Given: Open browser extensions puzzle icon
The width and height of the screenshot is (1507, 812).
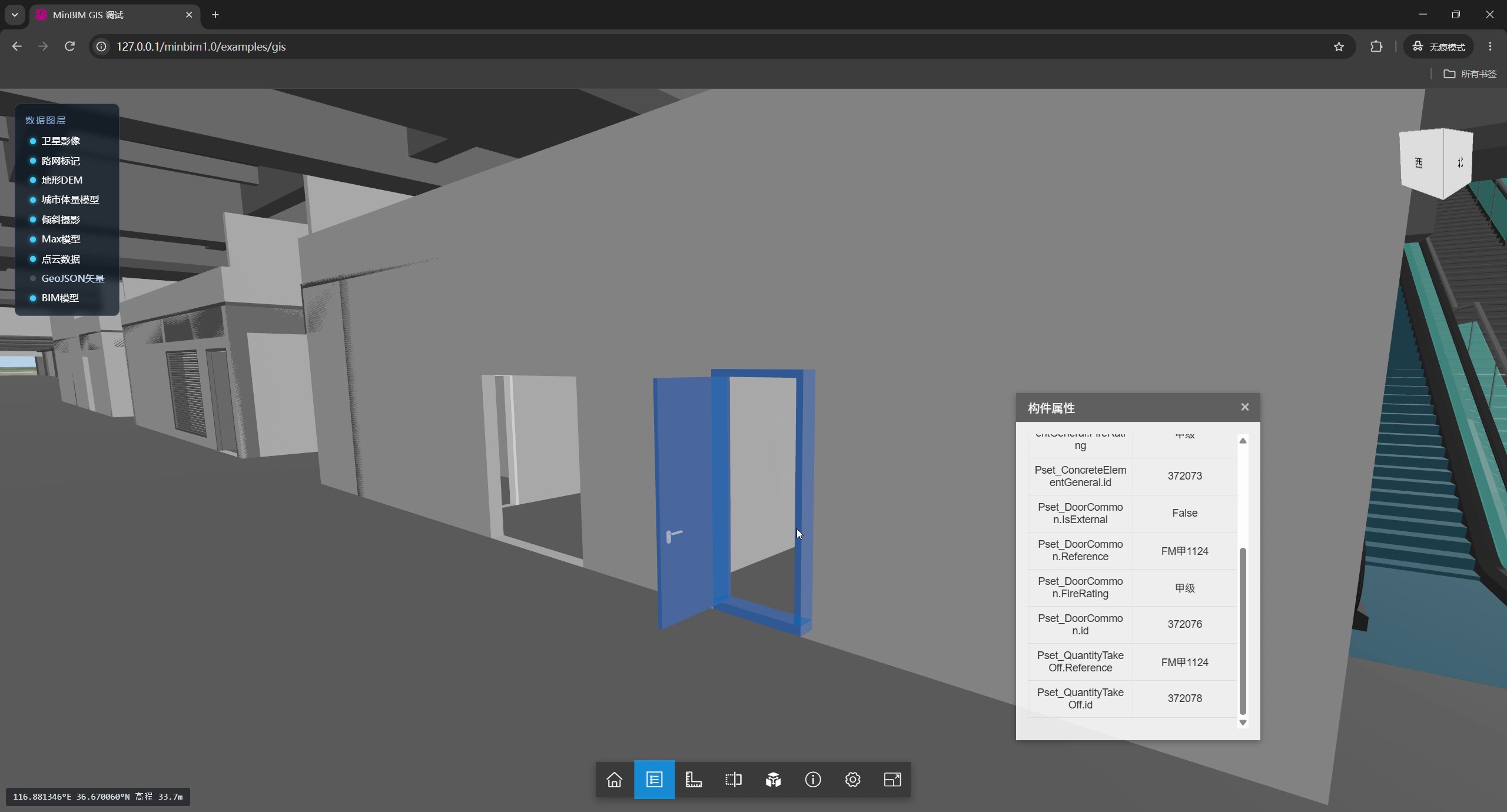Looking at the screenshot, I should point(1376,46).
